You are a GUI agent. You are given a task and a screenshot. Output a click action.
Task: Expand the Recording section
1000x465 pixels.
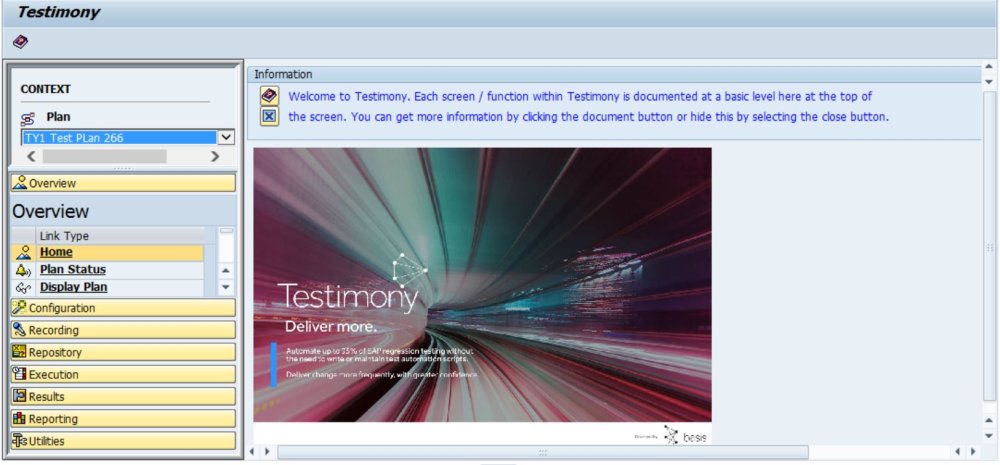123,330
